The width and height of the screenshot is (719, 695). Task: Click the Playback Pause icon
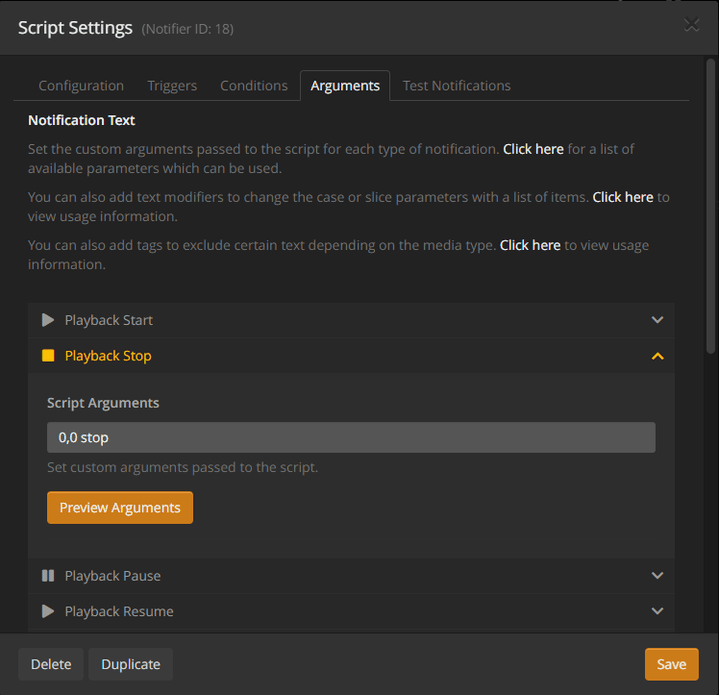click(48, 576)
